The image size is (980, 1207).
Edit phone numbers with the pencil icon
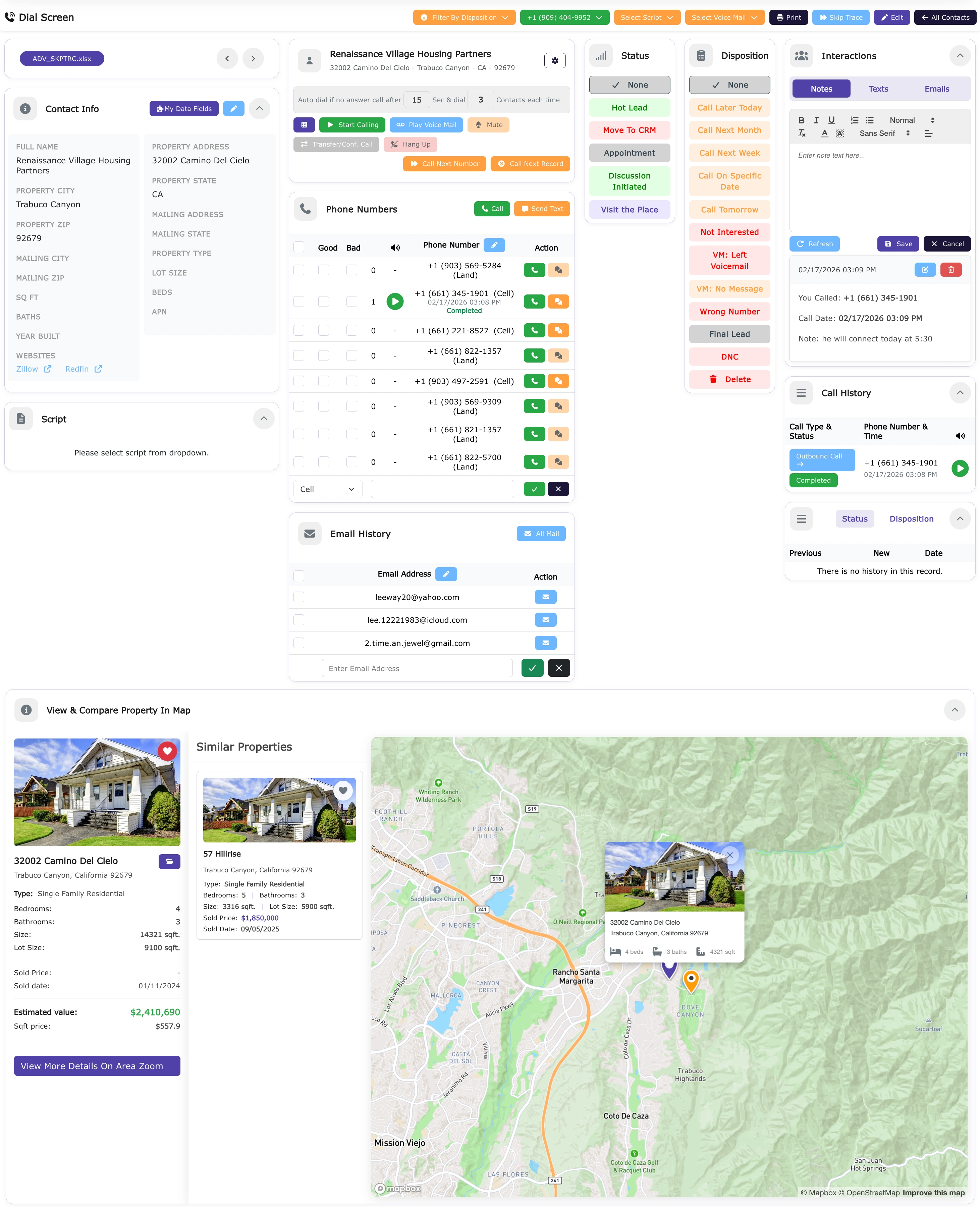pos(494,245)
